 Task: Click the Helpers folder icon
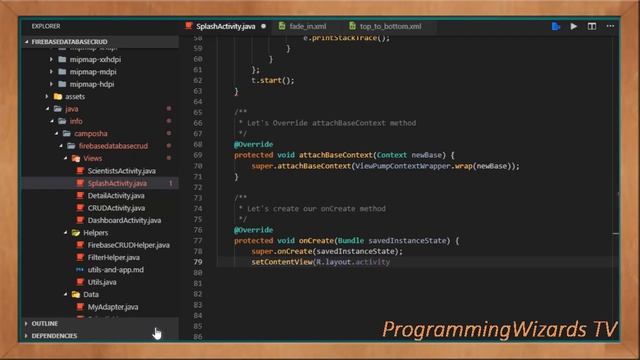click(x=76, y=233)
